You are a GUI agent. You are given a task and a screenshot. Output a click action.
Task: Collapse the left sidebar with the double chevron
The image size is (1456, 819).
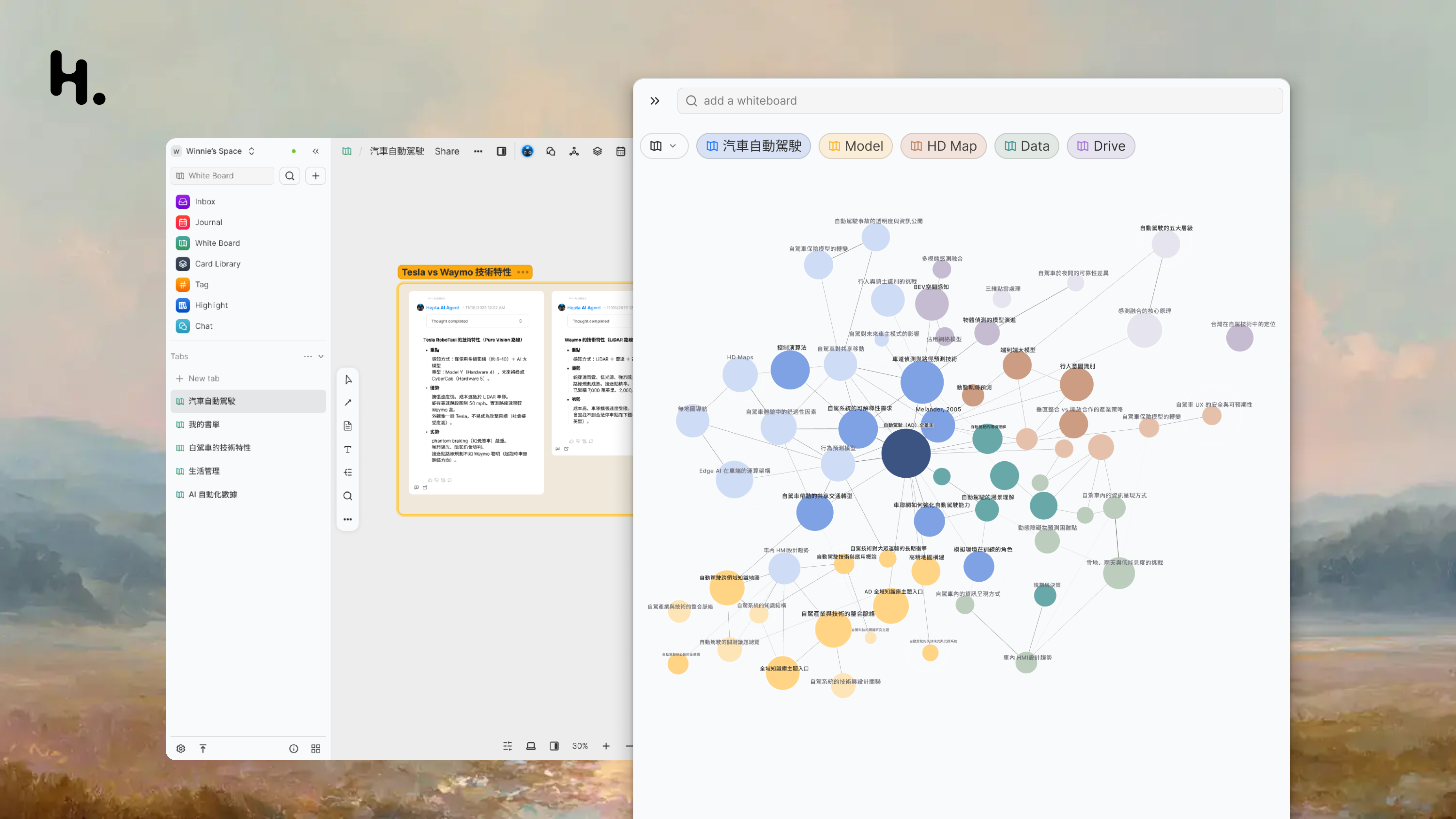point(315,151)
